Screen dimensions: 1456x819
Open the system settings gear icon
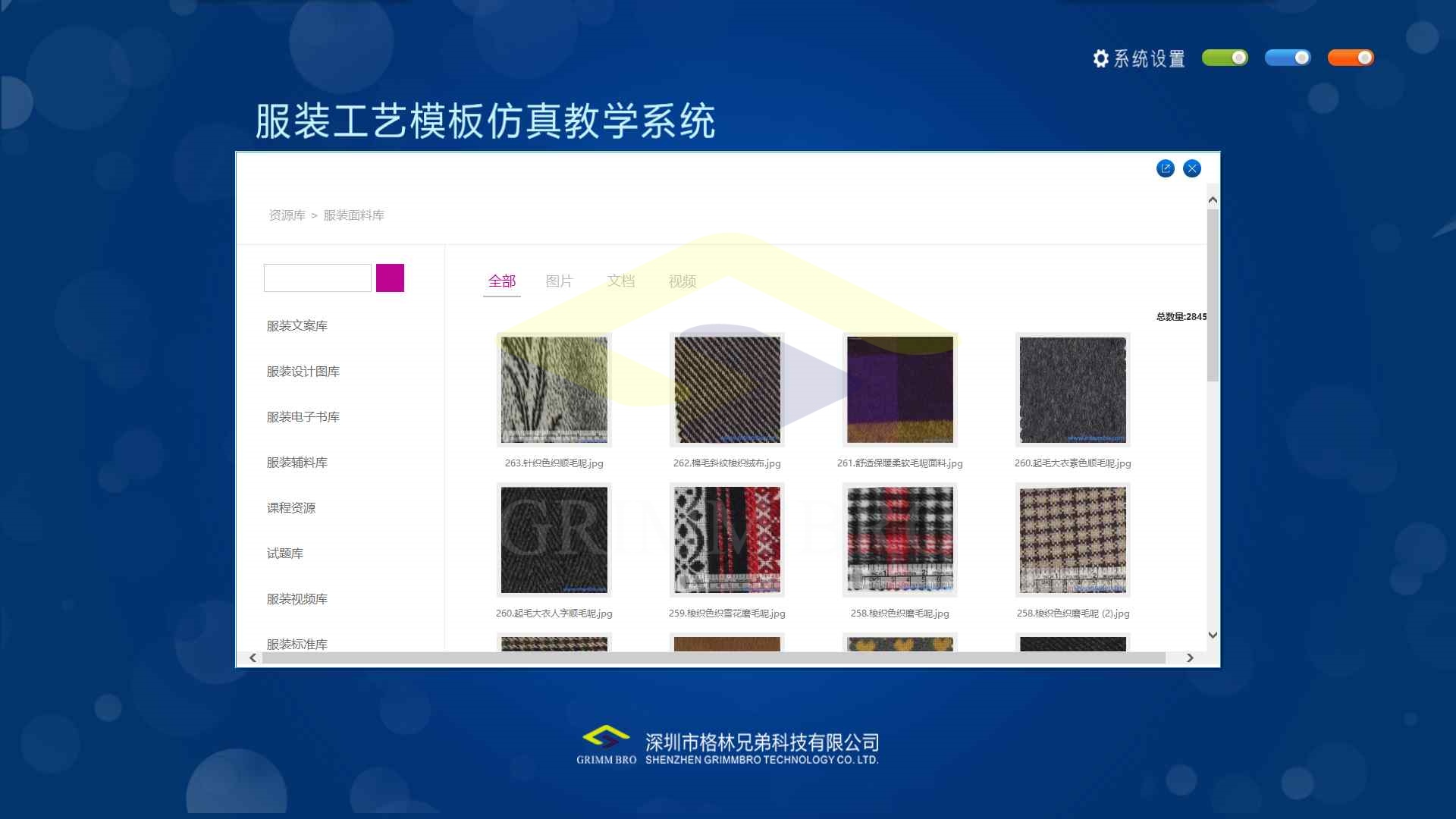tap(1100, 58)
